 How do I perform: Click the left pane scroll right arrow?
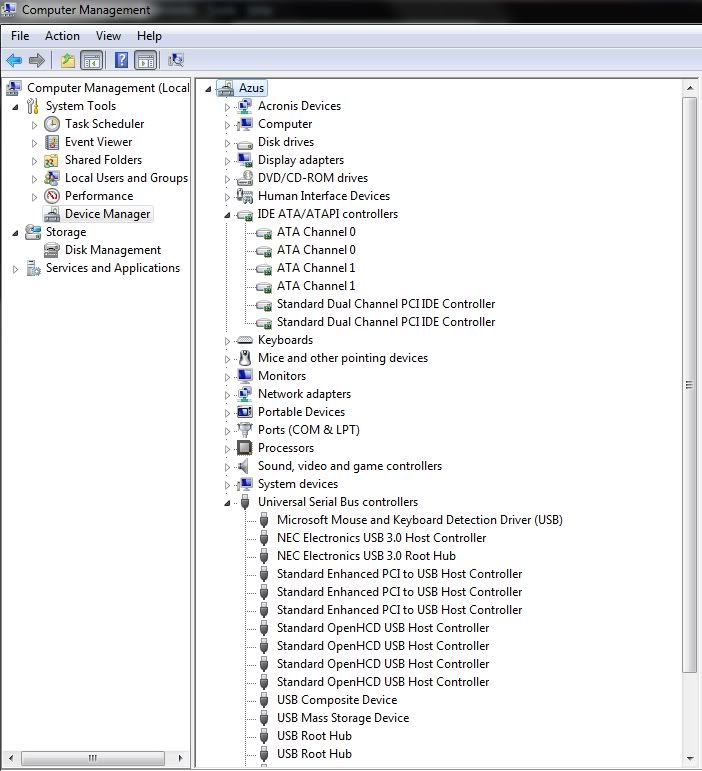pos(180,758)
